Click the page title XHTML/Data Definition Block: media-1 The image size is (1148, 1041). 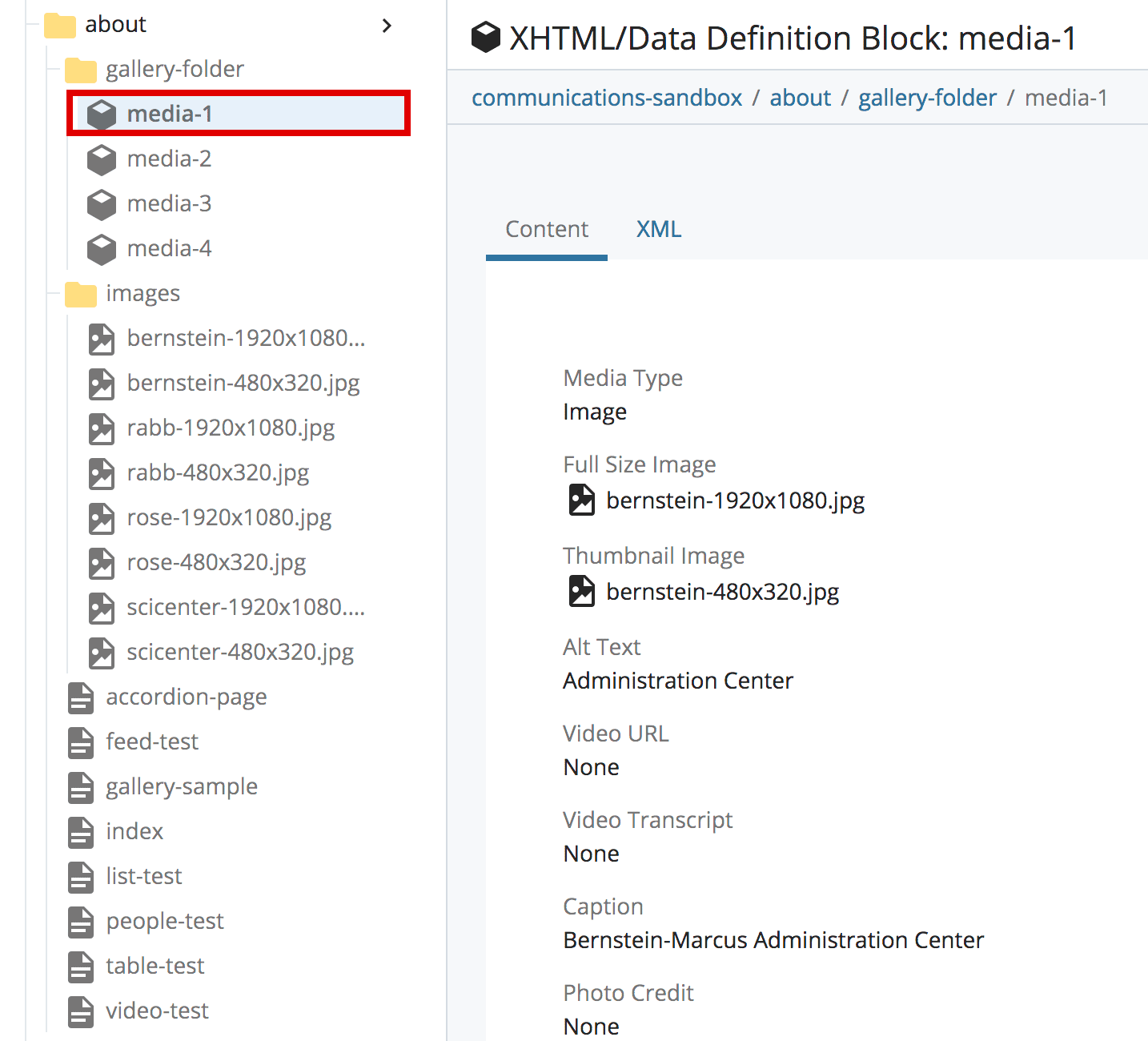coord(793,38)
